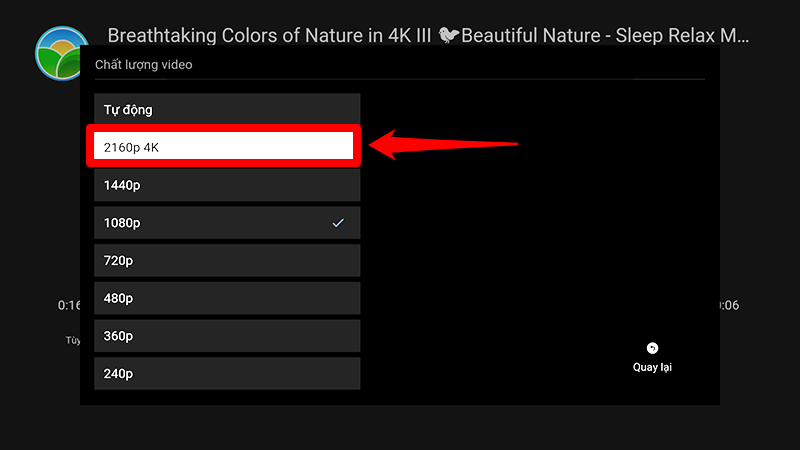800x450 pixels.
Task: Click the Breathtaking Colors of Nature video title
Action: coord(428,35)
